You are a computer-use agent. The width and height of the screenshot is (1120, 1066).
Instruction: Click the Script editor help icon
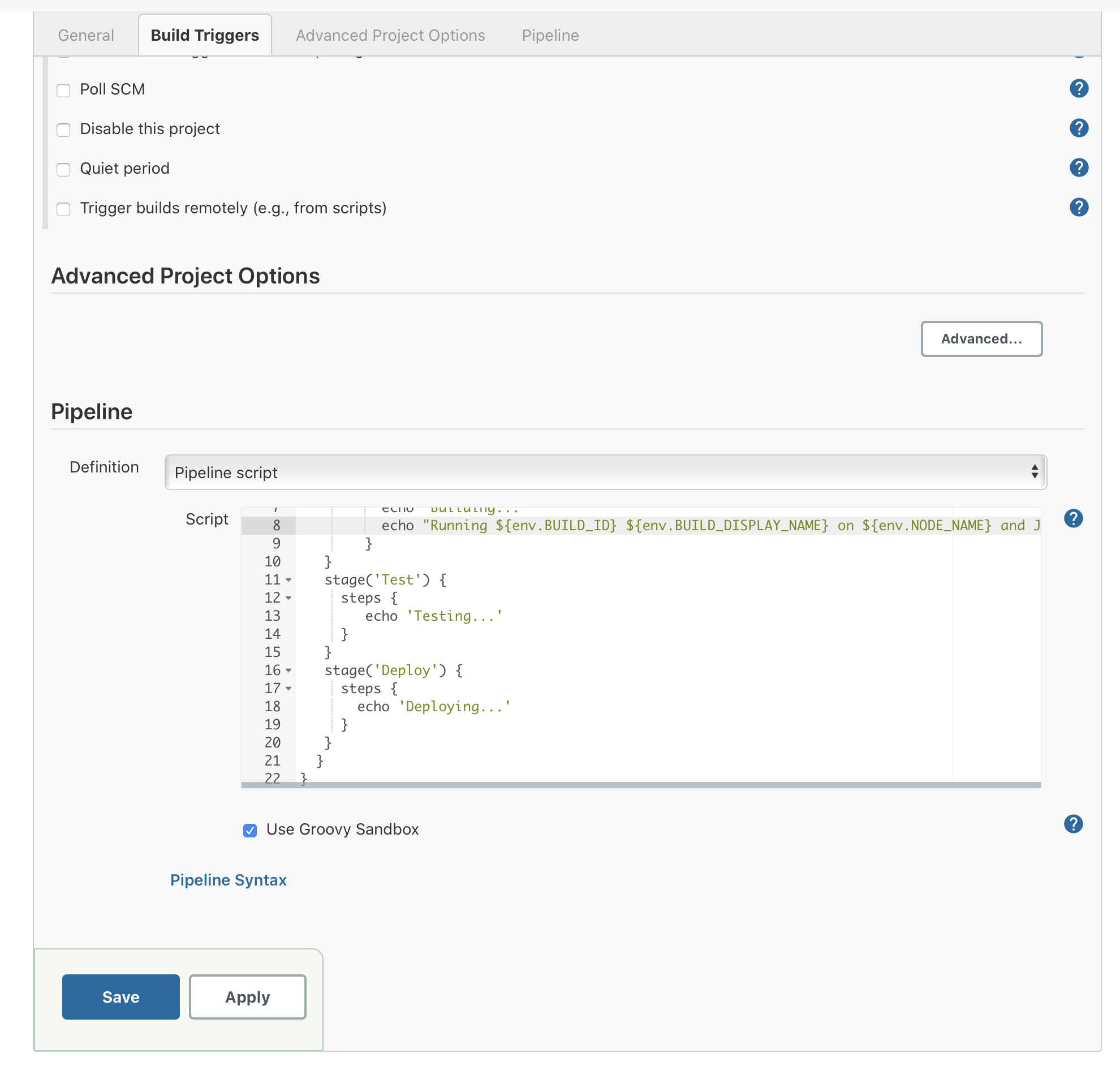[1073, 518]
